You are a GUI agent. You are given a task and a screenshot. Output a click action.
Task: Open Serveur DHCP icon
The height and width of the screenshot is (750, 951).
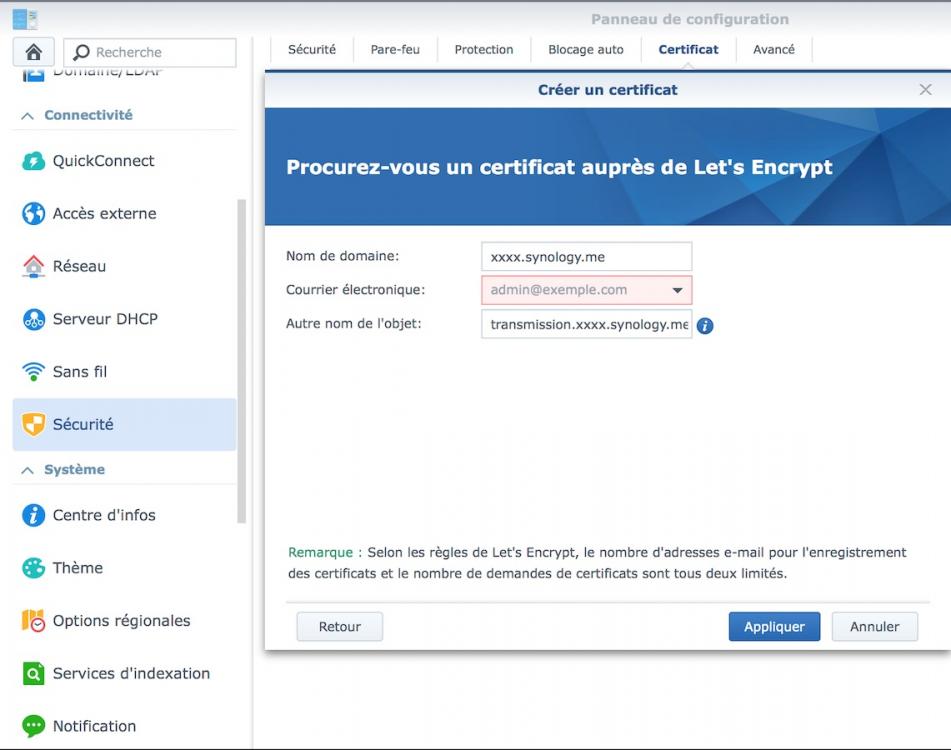[x=34, y=319]
